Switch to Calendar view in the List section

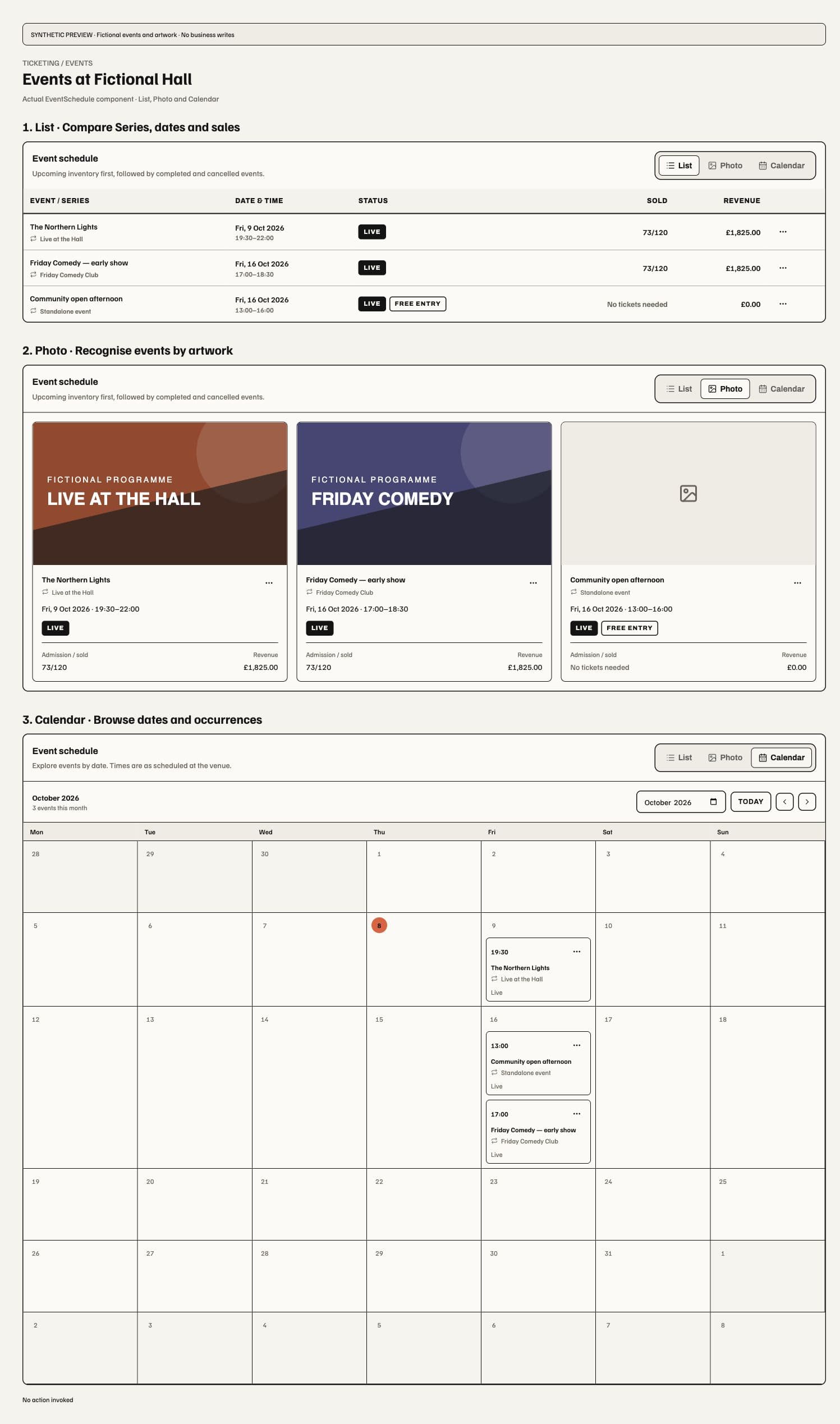[781, 166]
